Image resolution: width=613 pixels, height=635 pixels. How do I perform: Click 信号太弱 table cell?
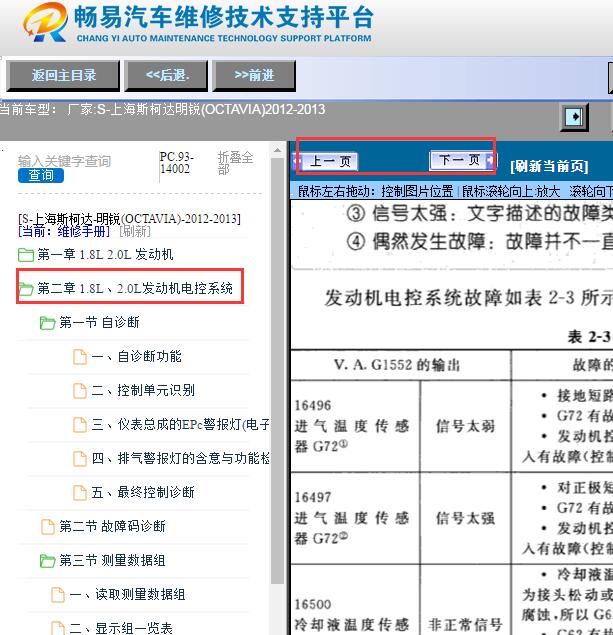tap(465, 426)
